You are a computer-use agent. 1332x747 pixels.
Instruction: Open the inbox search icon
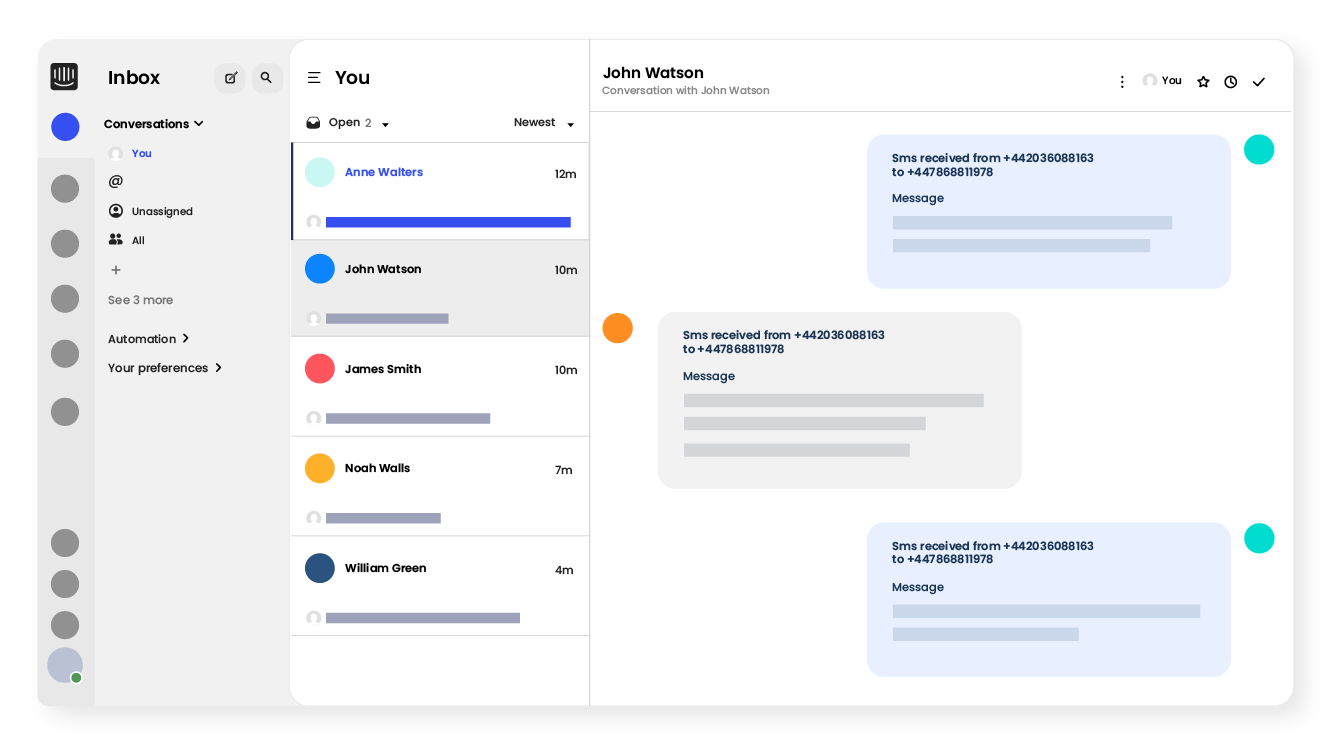[x=266, y=78]
